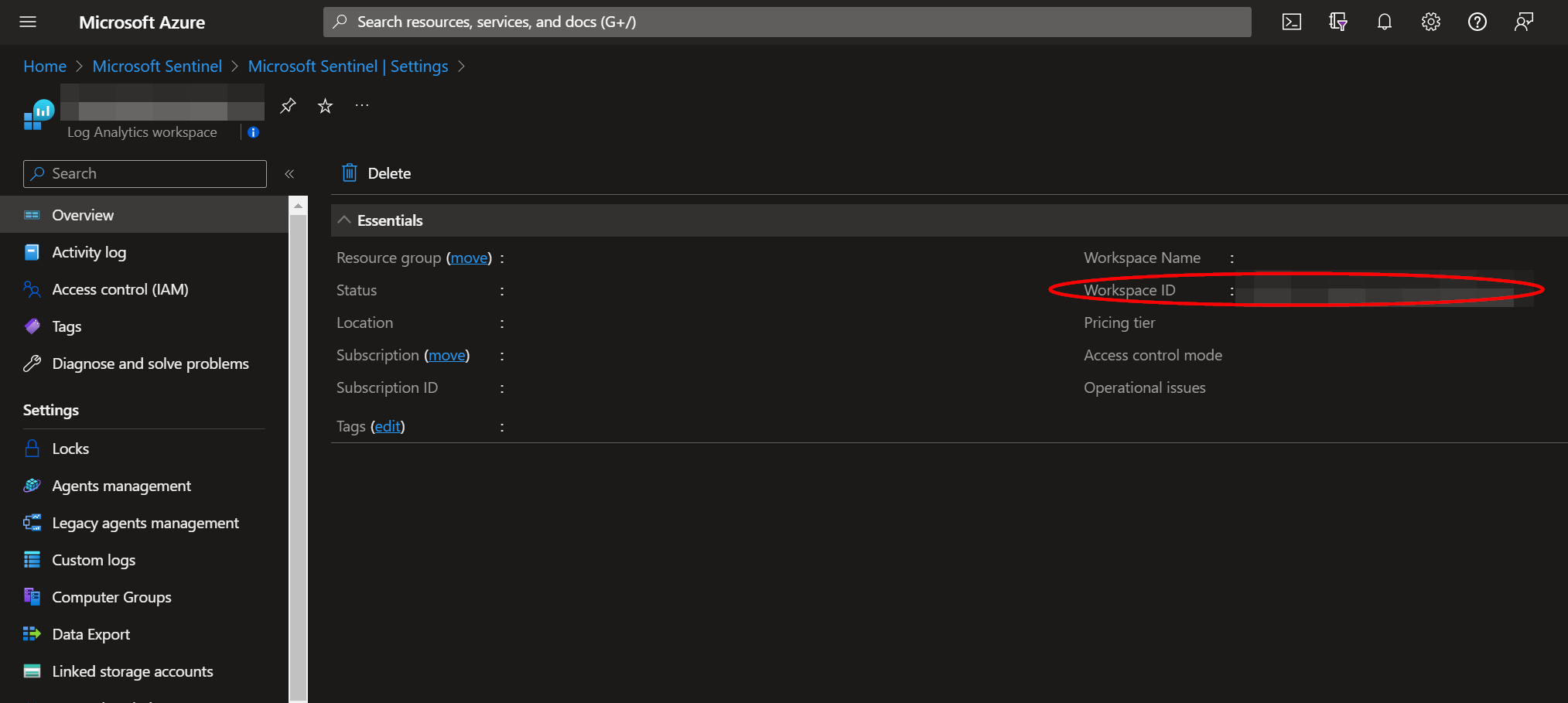Click the Location label
The image size is (1568, 703).
(364, 323)
